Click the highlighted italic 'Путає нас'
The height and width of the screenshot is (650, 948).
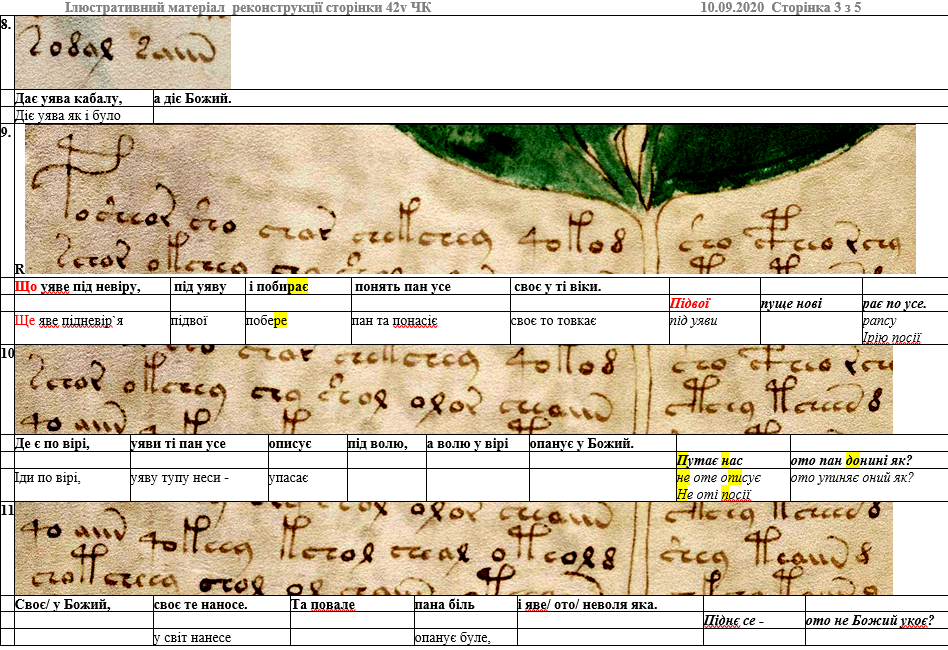710,460
